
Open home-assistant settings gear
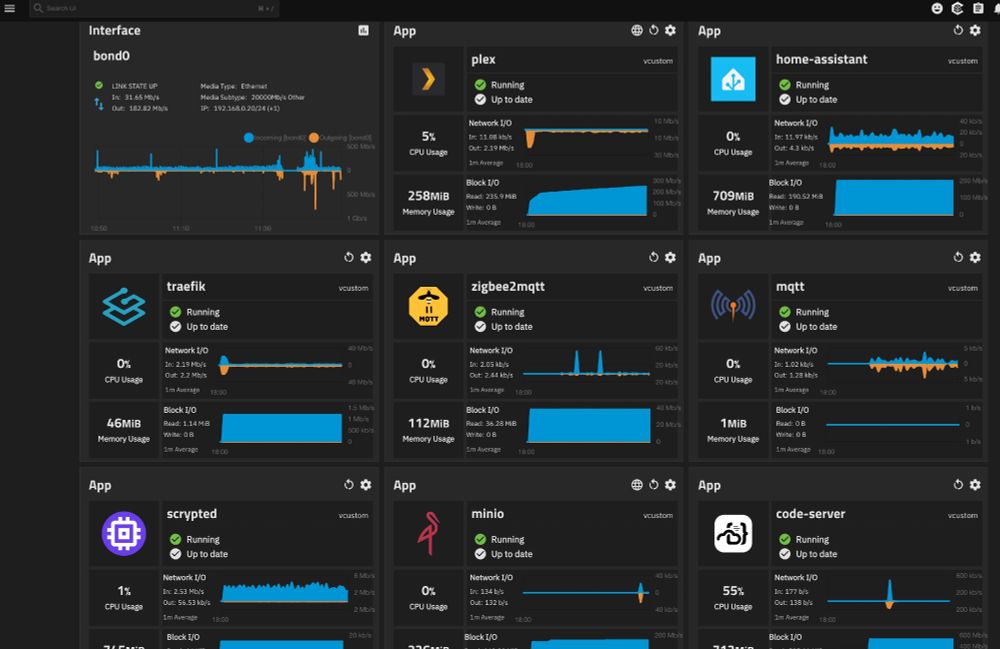[x=975, y=30]
